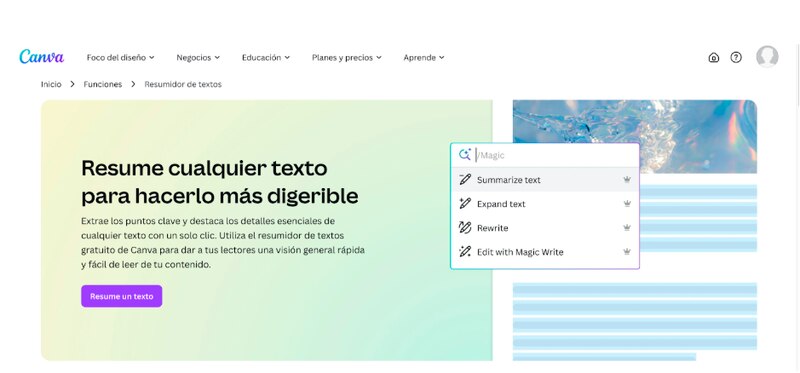Open the Planes y precios dropdown

click(346, 58)
